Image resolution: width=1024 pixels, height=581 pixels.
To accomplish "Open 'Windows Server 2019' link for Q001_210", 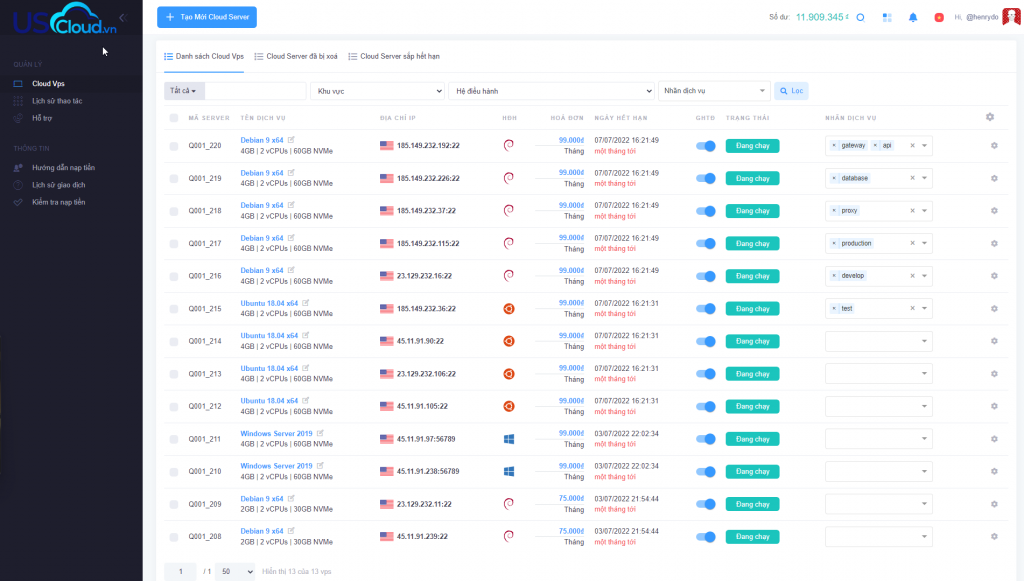I will pyautogui.click(x=276, y=466).
